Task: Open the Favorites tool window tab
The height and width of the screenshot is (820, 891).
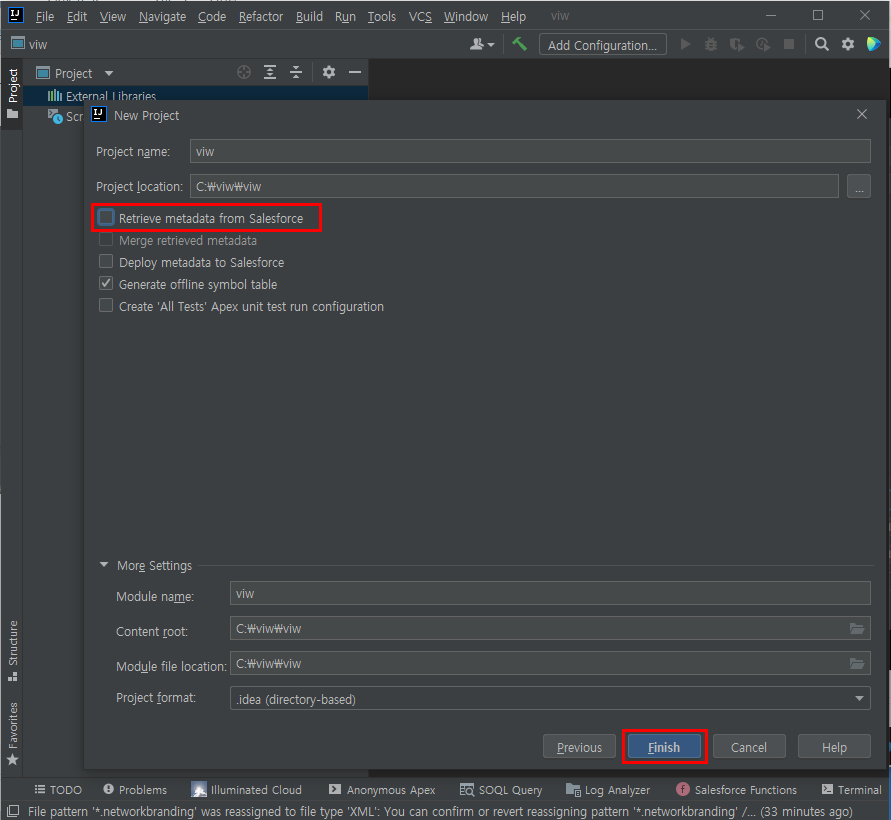Action: point(13,734)
